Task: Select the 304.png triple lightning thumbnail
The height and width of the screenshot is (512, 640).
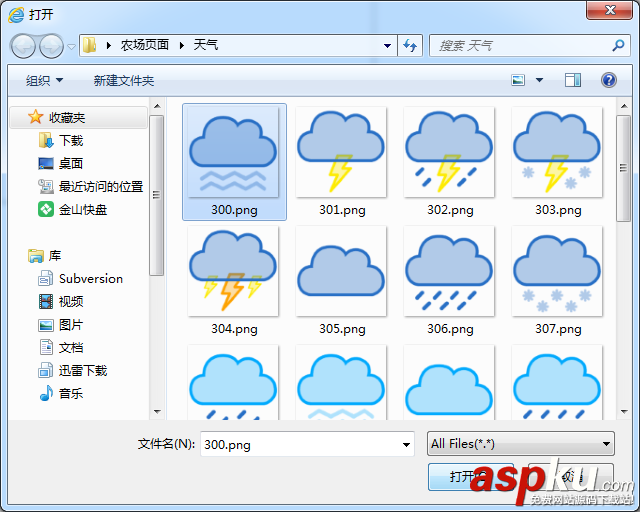Action: (x=233, y=271)
